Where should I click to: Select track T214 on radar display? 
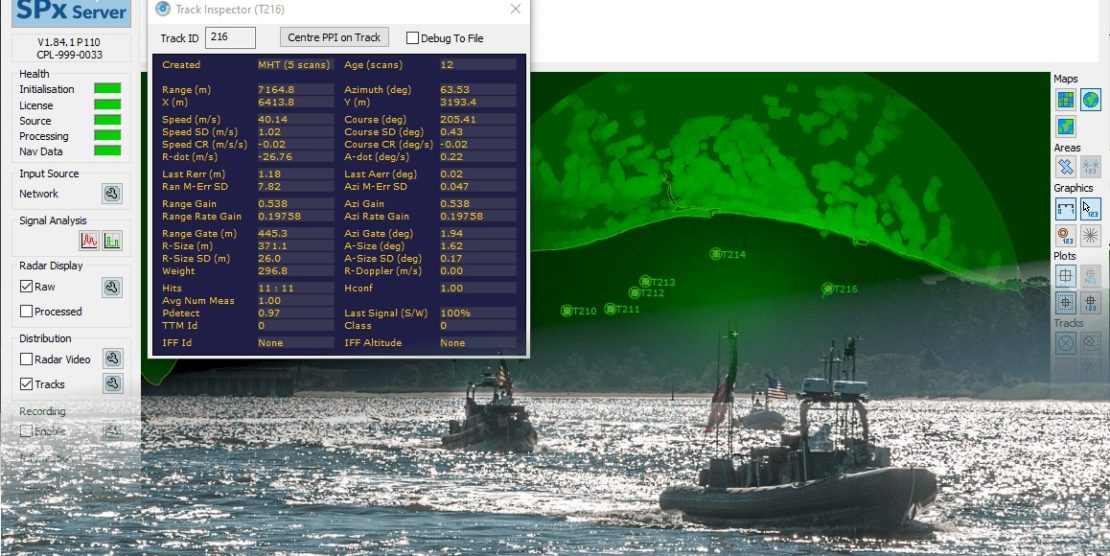click(x=716, y=254)
